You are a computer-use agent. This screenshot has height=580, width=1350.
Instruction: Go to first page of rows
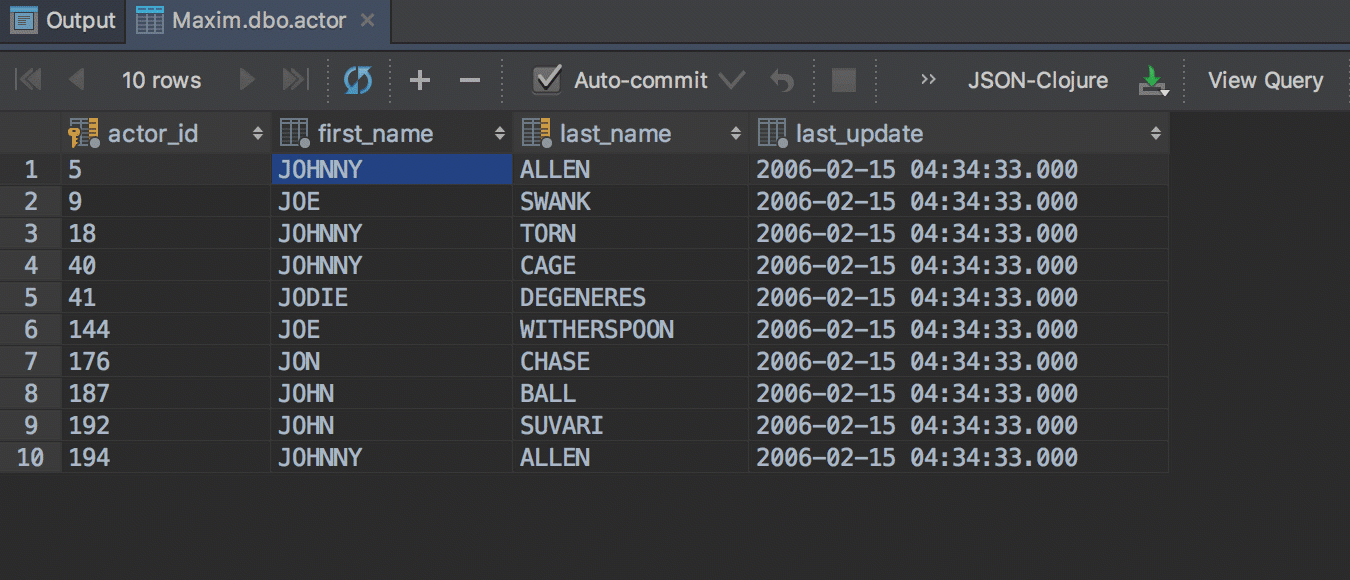[x=29, y=80]
